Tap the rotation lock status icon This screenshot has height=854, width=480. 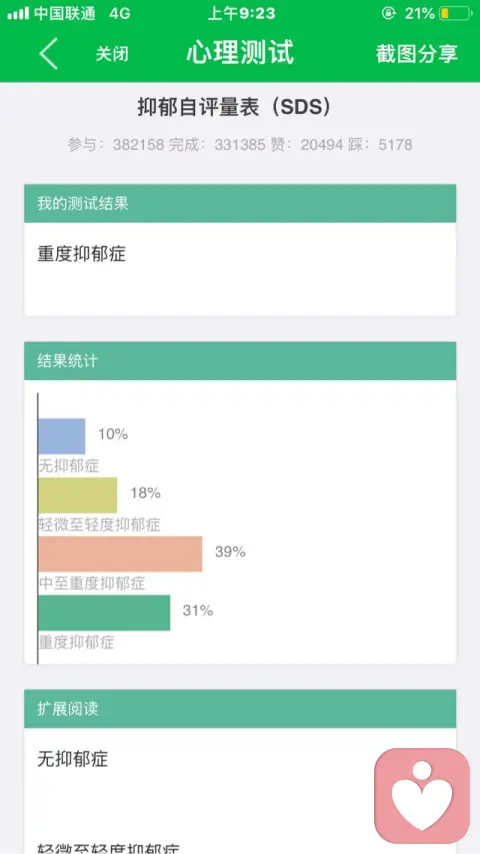(388, 14)
